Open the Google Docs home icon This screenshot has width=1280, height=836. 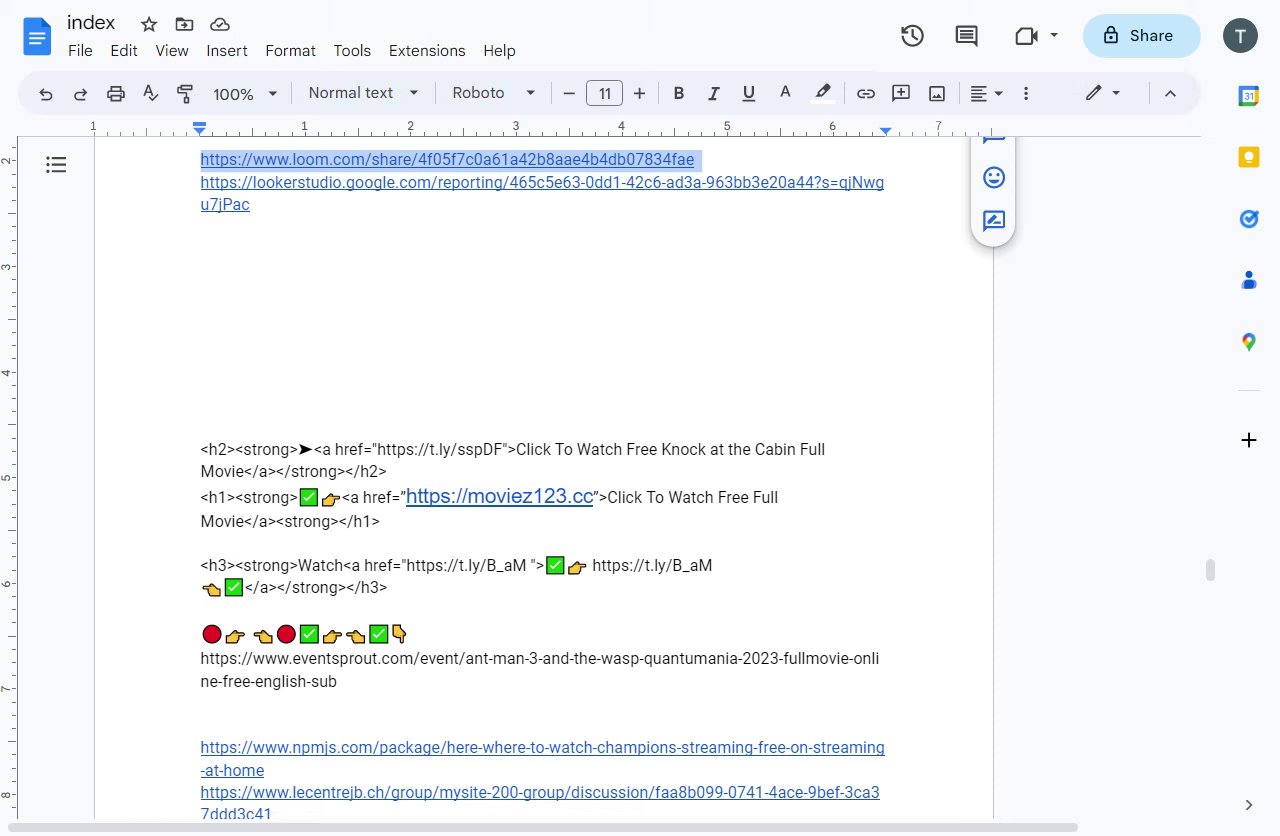tap(36, 37)
